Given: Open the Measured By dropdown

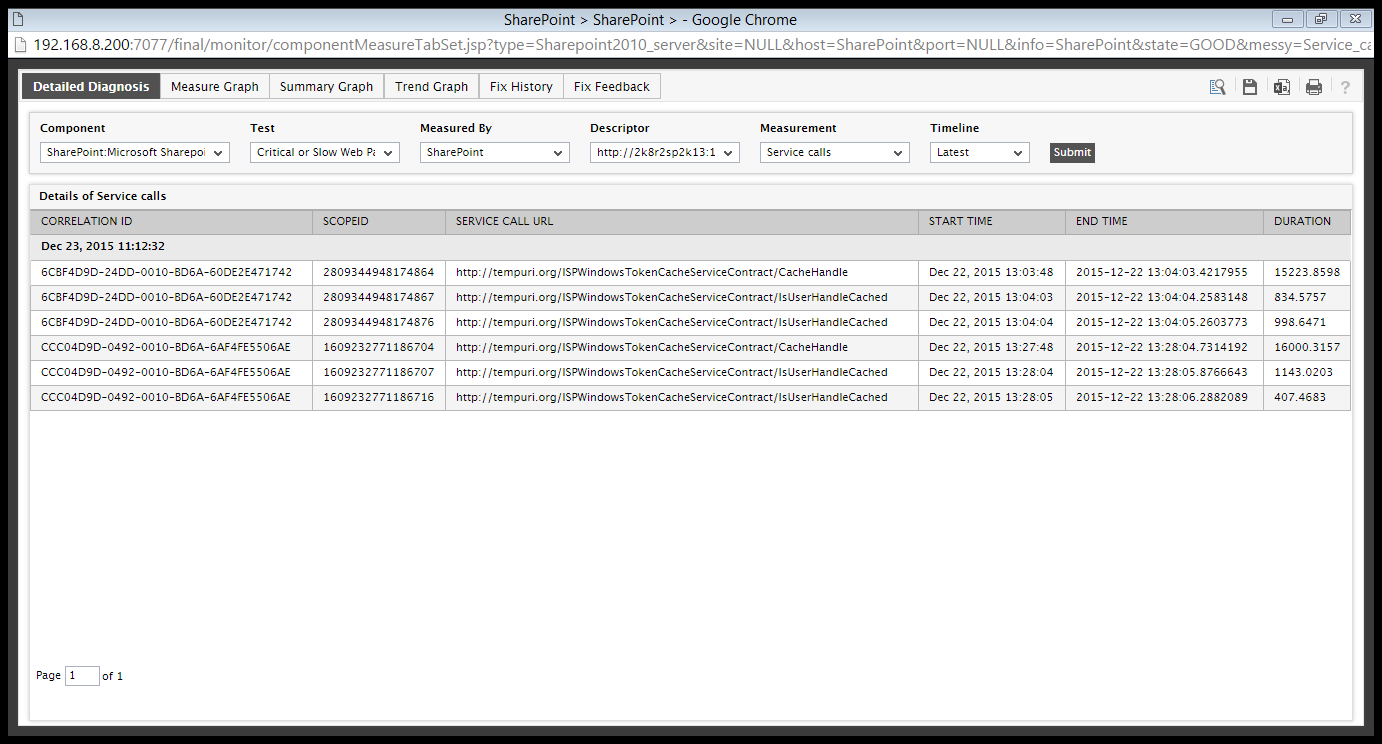Looking at the screenshot, I should pos(495,152).
